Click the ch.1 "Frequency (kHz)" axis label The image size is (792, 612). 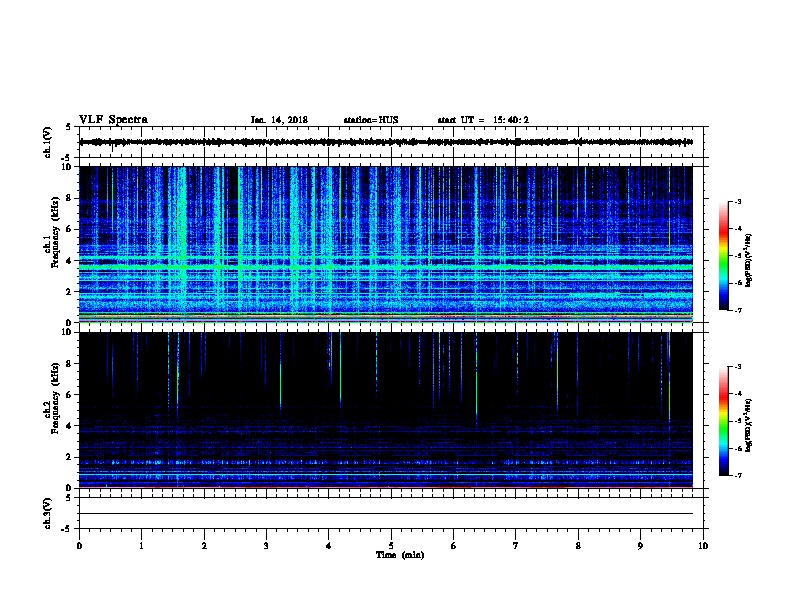(x=56, y=233)
